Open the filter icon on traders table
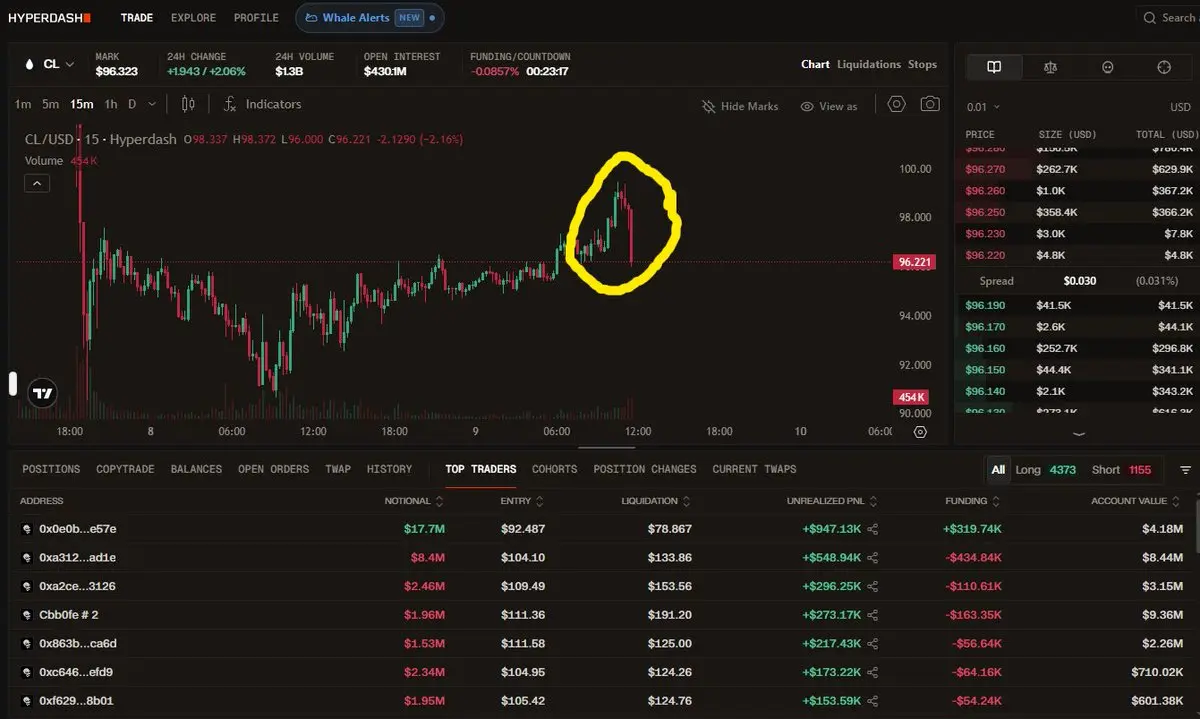Screen dimensions: 1200x719 point(1186,470)
